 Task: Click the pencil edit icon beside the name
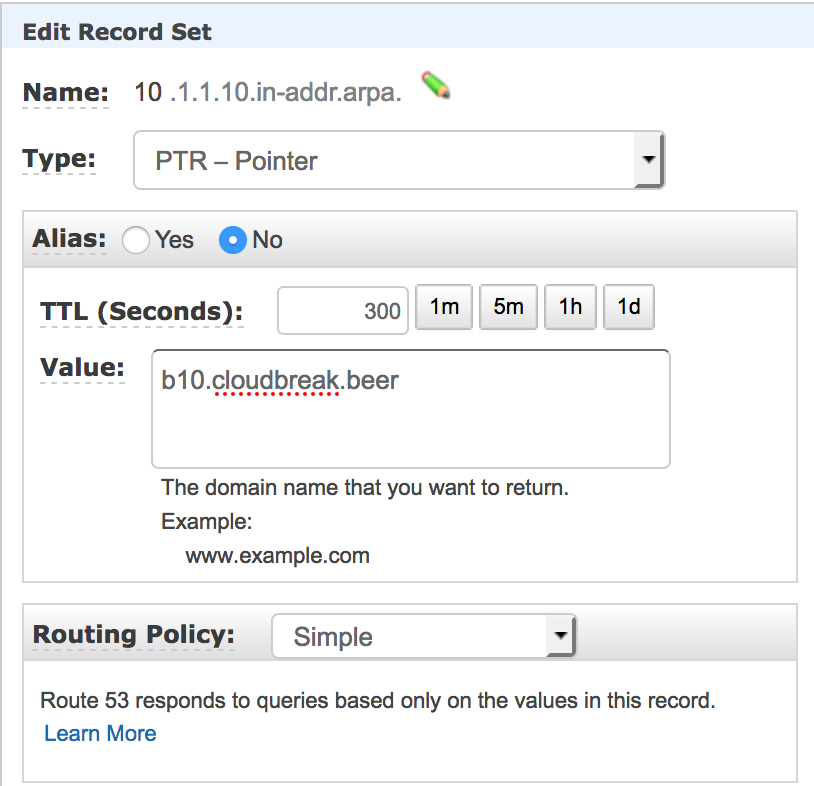point(436,85)
